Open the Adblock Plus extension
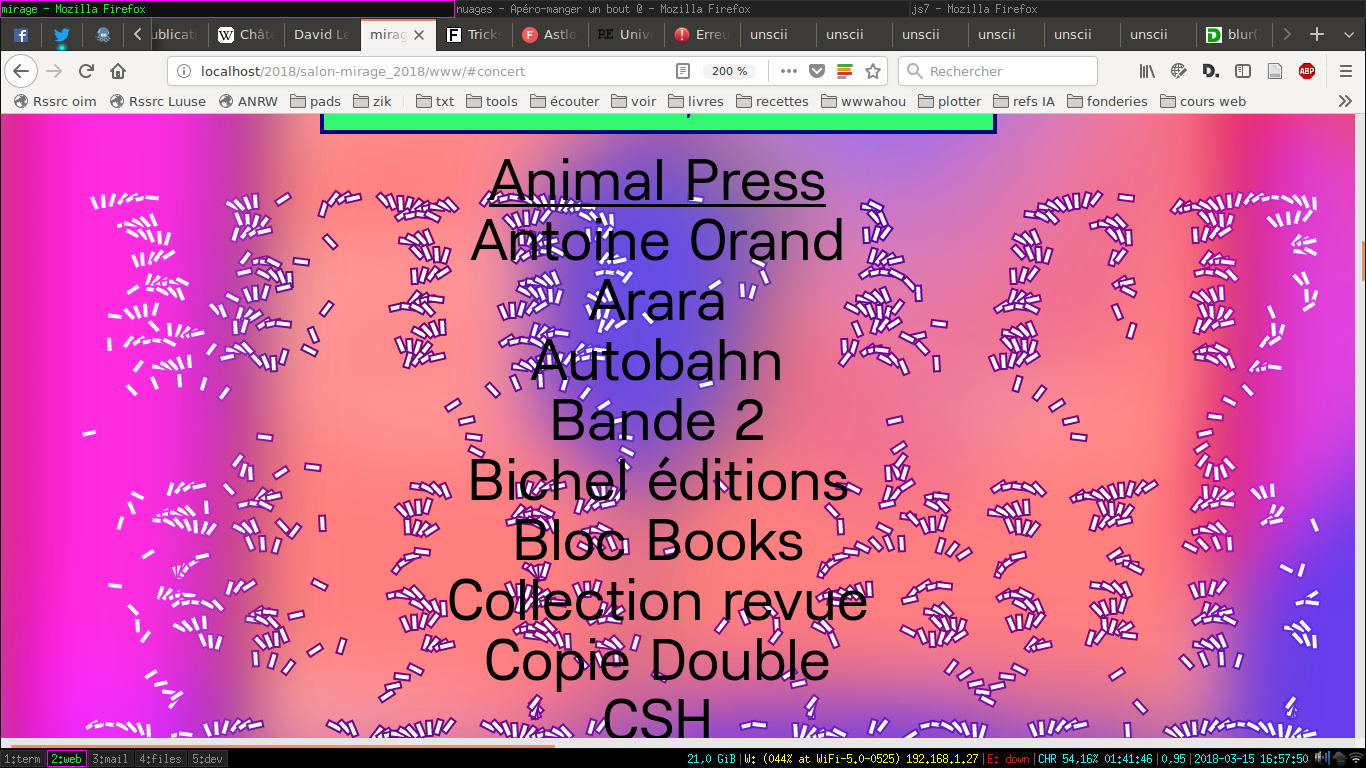 click(1306, 71)
